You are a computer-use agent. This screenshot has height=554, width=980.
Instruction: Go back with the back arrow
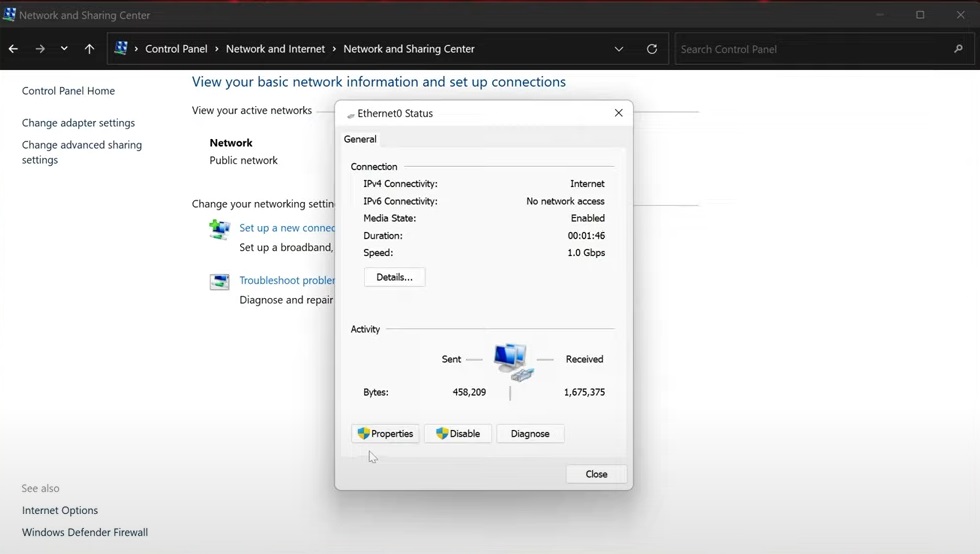(13, 49)
